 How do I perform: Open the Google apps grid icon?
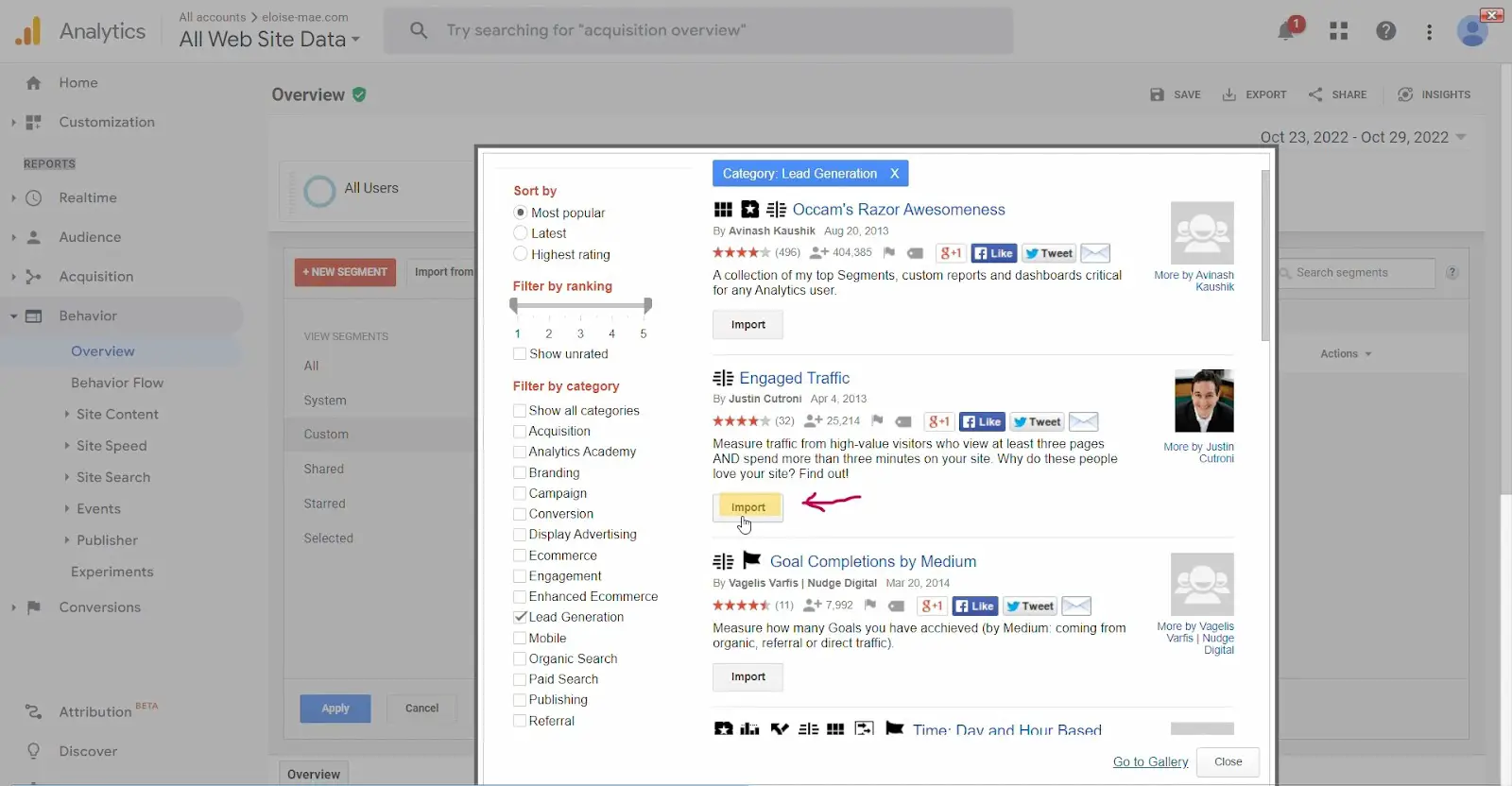(x=1338, y=31)
